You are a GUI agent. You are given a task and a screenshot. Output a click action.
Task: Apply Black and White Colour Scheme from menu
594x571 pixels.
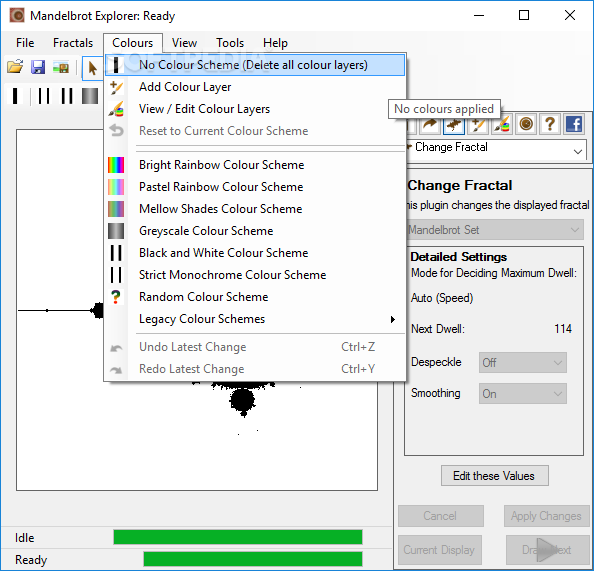pos(255,253)
